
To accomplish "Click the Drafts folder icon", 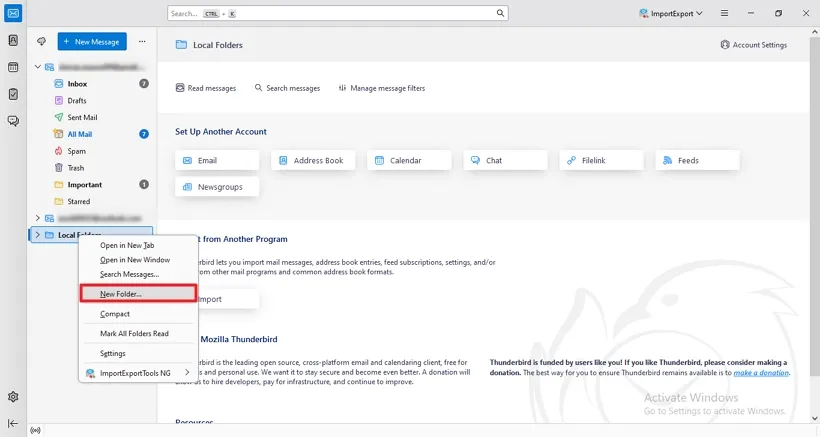I will coord(59,100).
